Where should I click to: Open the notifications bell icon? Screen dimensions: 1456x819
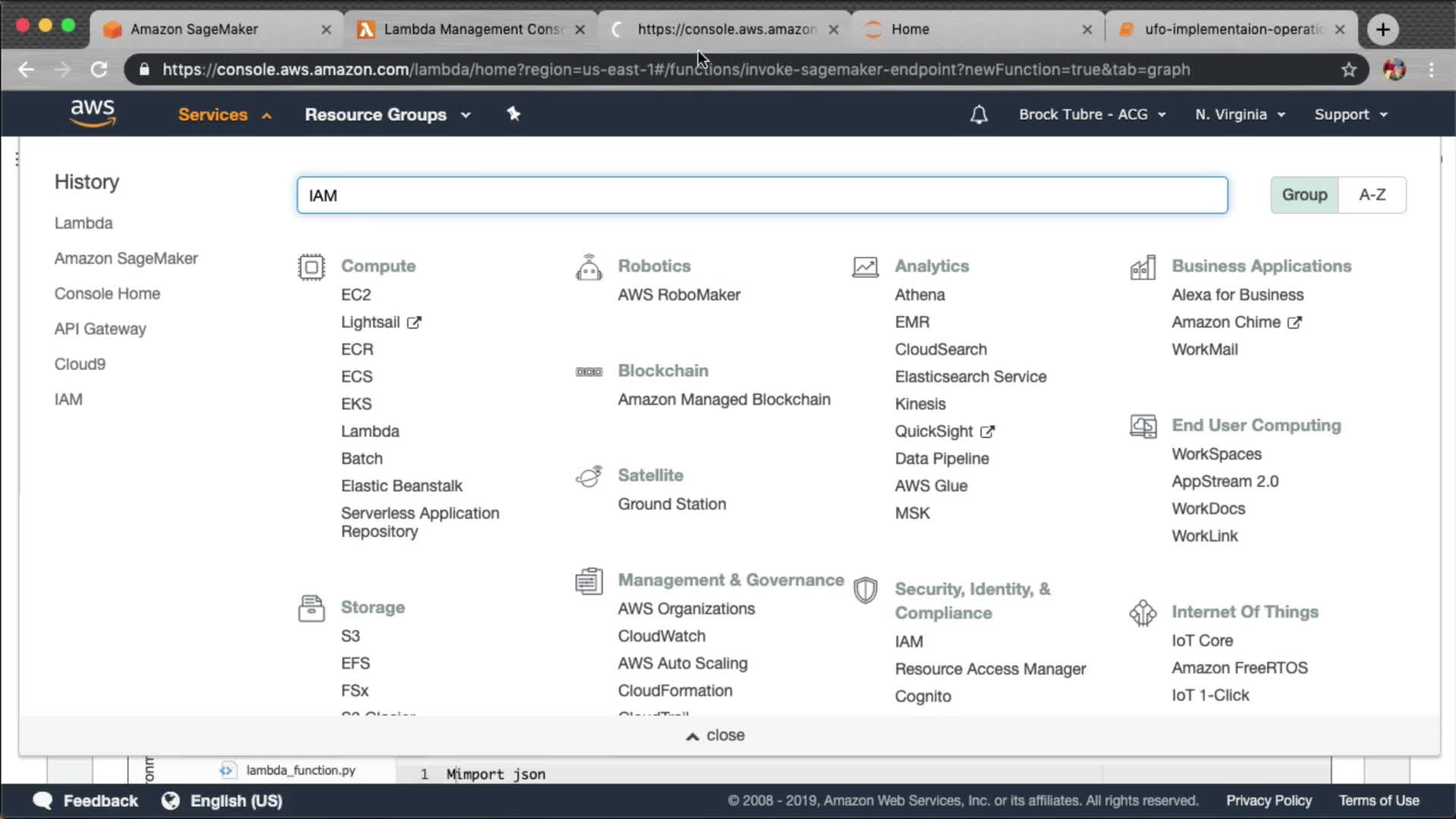pyautogui.click(x=978, y=115)
